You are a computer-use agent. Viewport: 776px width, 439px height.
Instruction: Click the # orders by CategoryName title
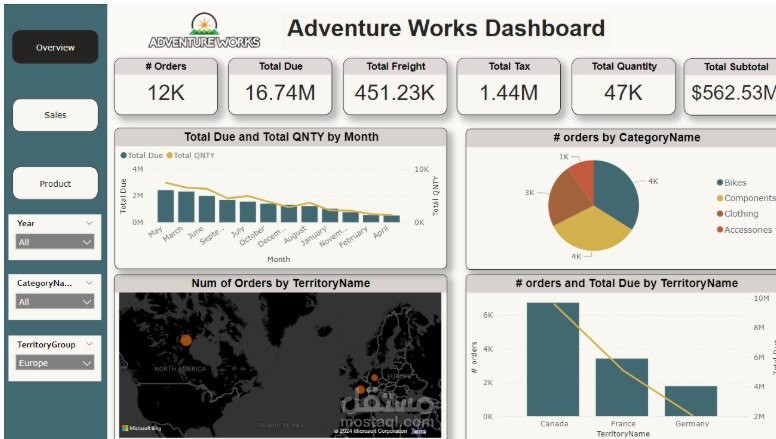pyautogui.click(x=627, y=138)
